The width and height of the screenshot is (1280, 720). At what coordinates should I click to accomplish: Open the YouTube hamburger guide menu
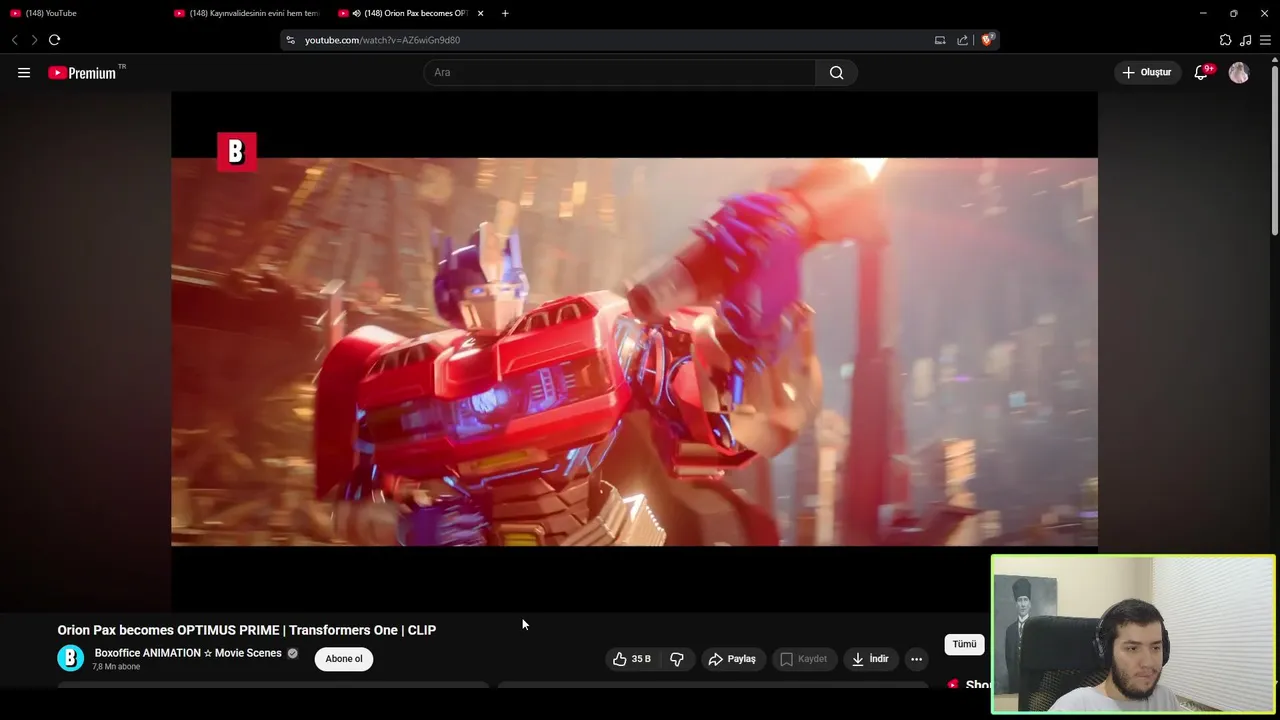24,72
